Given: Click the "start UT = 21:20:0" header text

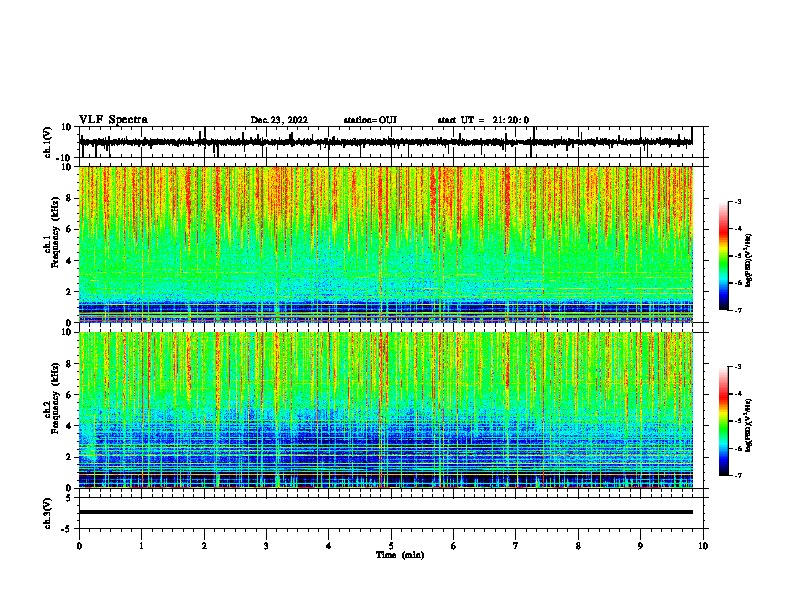Looking at the screenshot, I should 483,120.
